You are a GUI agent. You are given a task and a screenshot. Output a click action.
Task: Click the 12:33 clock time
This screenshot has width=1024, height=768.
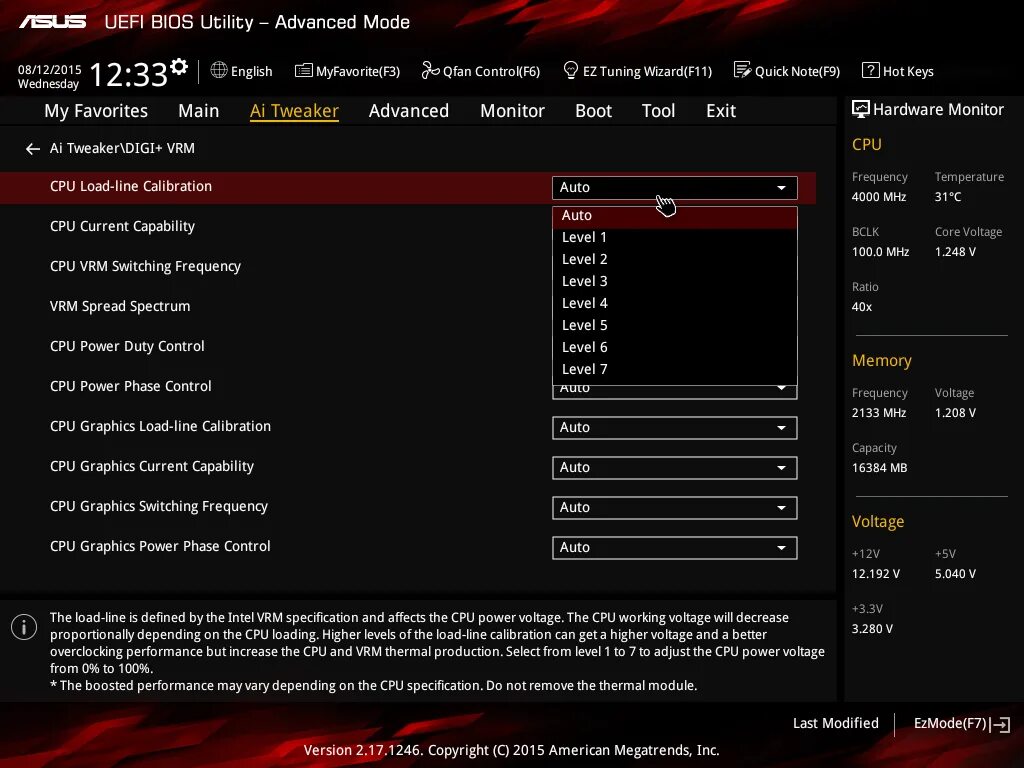[129, 74]
